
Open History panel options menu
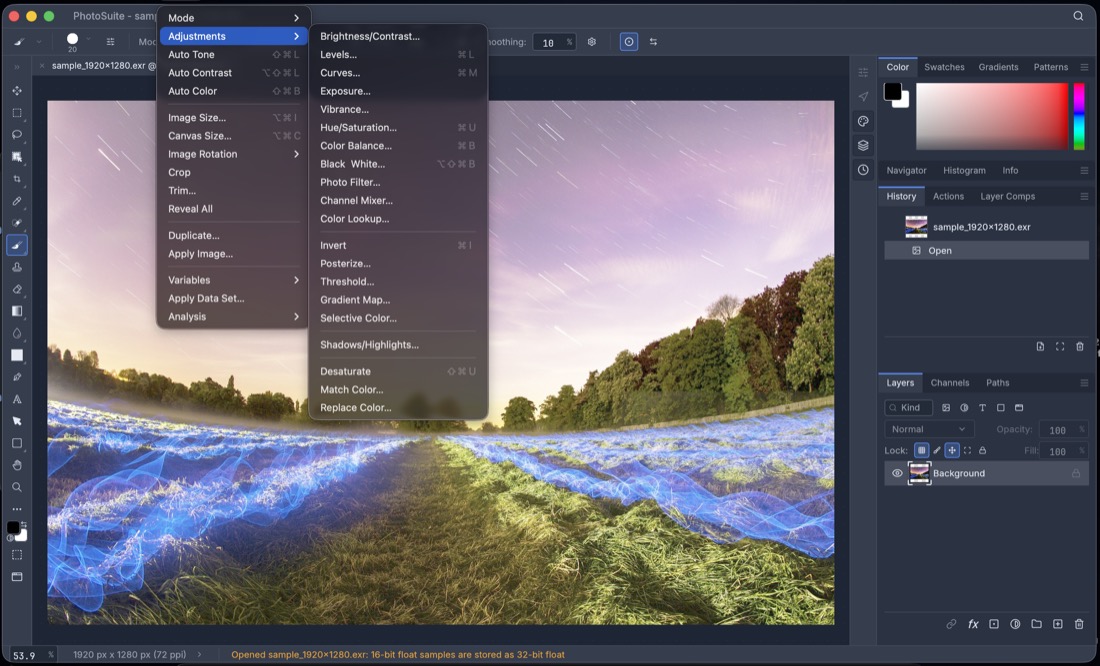1084,197
